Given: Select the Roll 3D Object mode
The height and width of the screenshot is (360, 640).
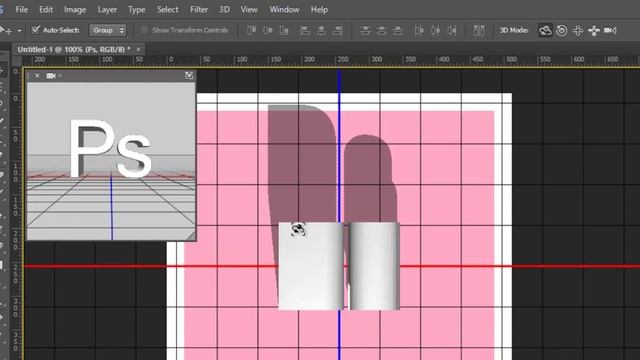Looking at the screenshot, I should point(562,30).
